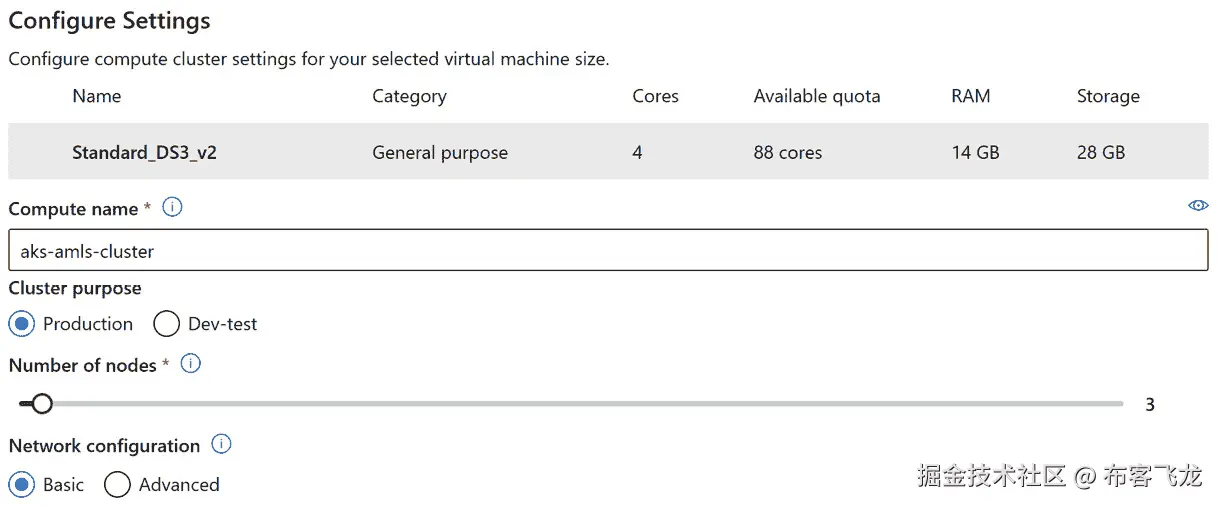Click the Available quota column header
1219x506 pixels.
click(817, 96)
